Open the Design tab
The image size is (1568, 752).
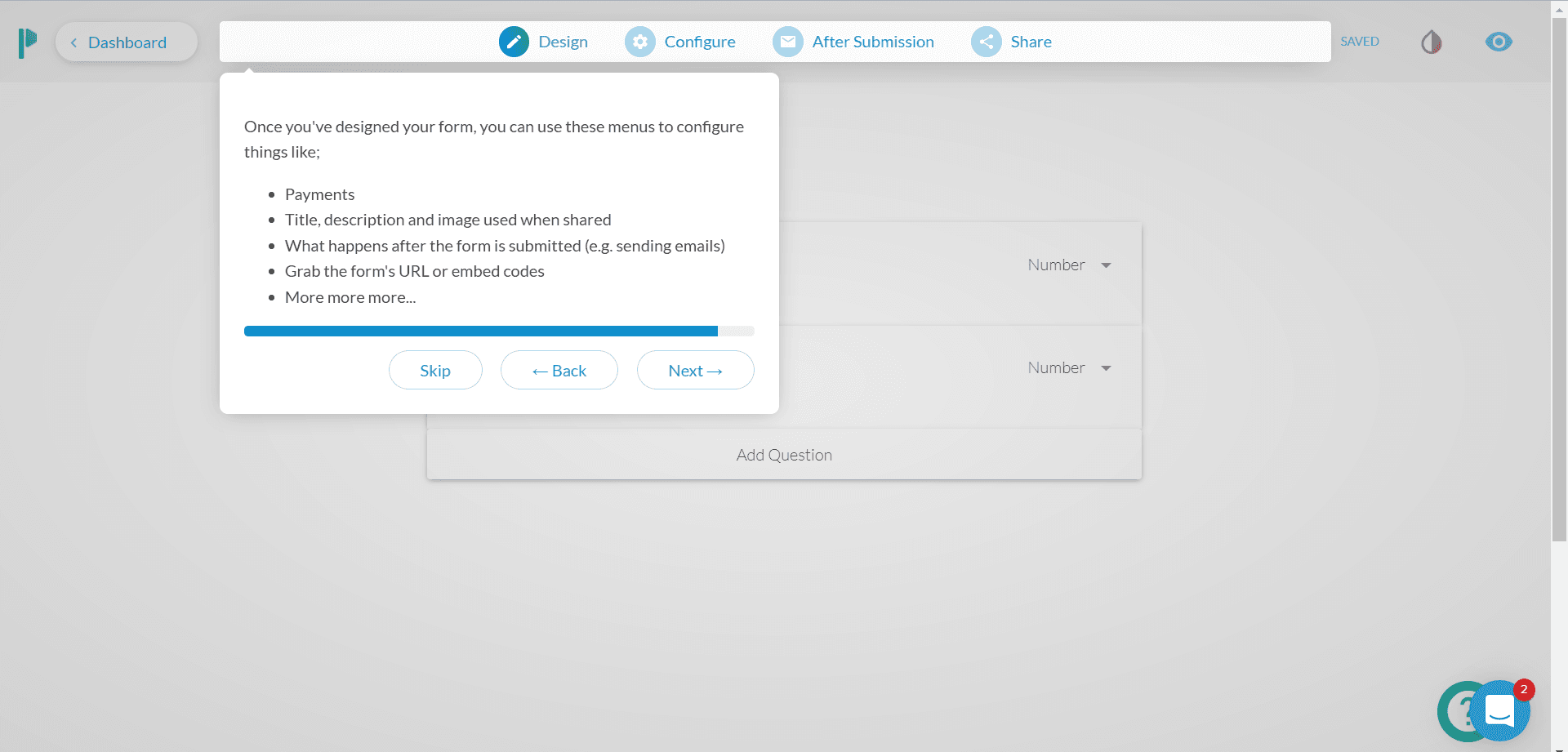[x=544, y=42]
